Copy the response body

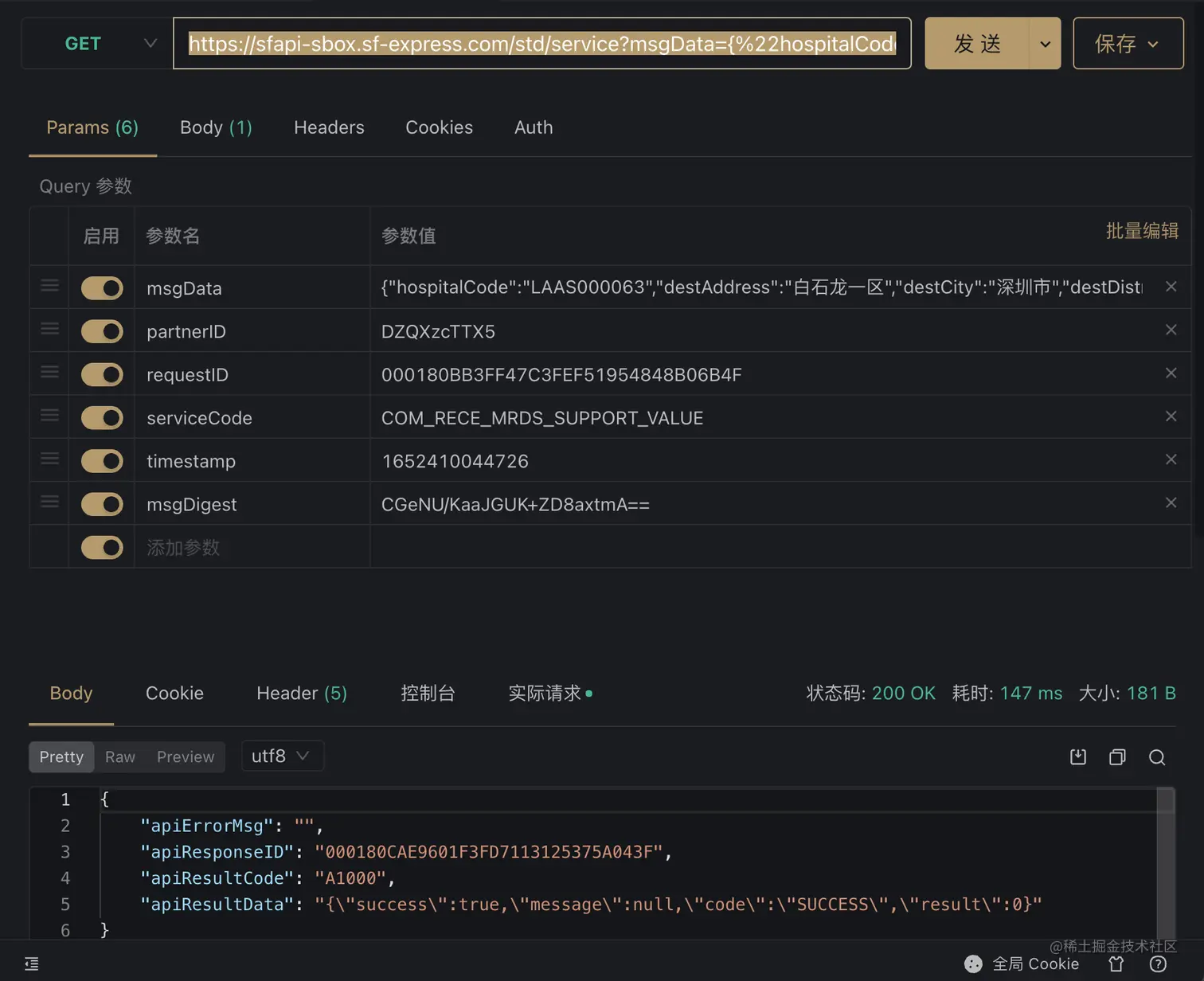pyautogui.click(x=1117, y=756)
